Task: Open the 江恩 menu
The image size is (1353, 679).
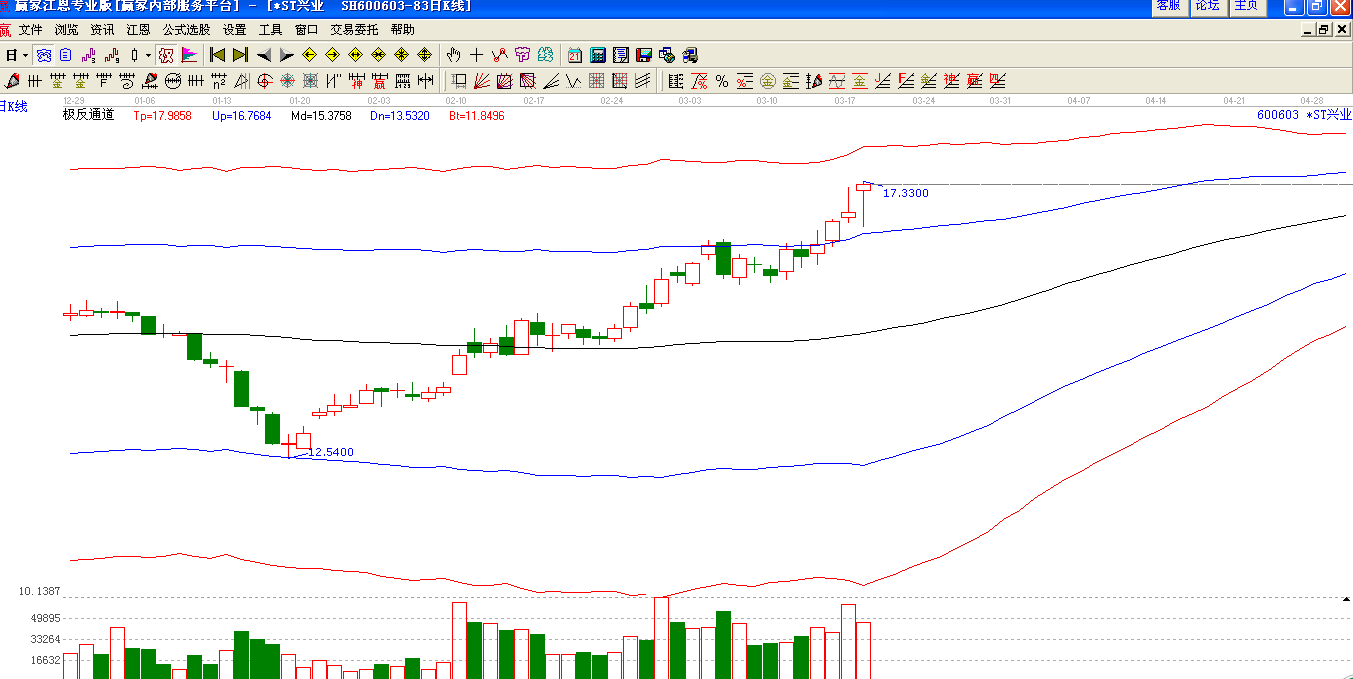Action: click(x=138, y=30)
